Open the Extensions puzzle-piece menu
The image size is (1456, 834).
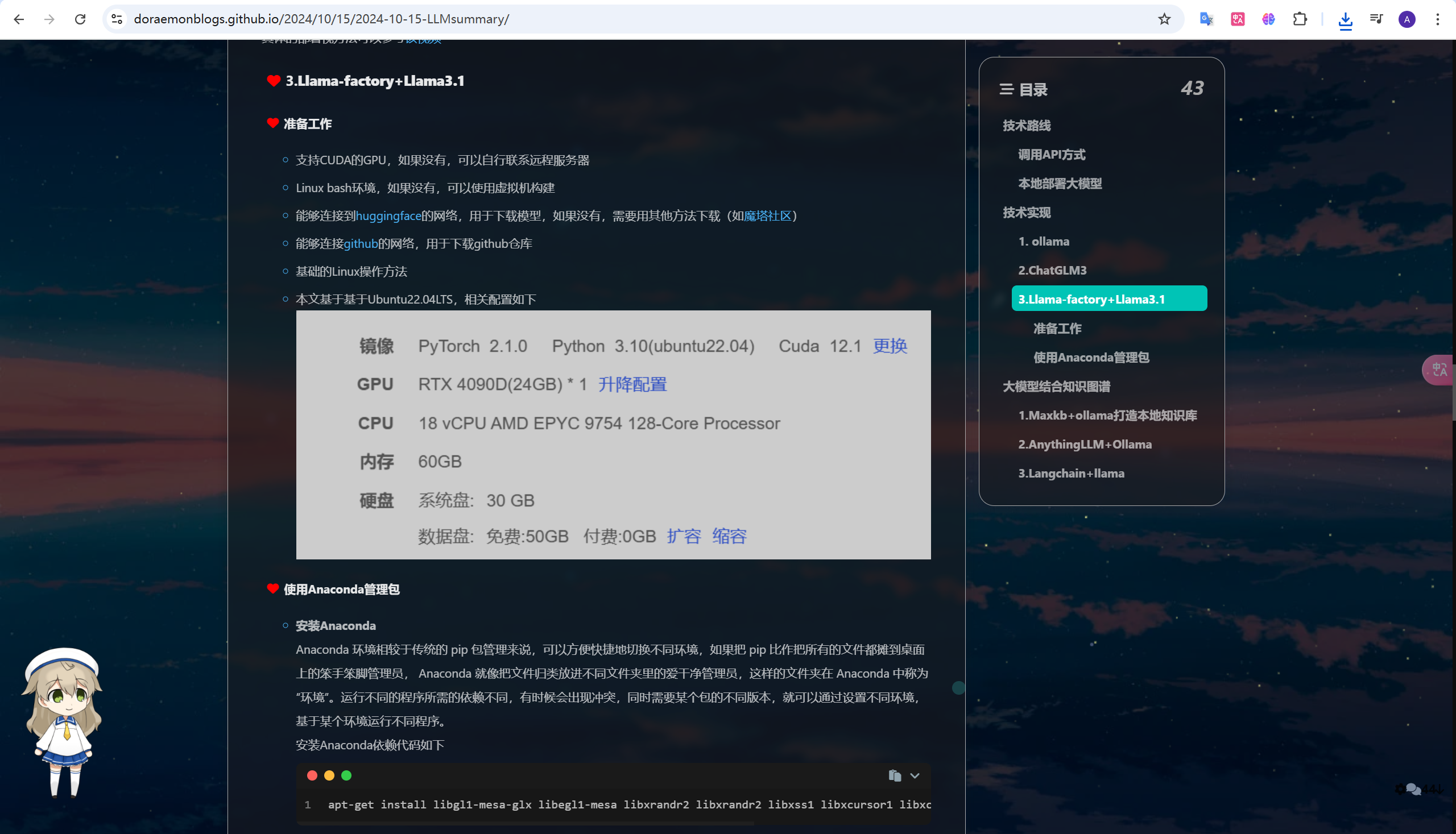[1300, 19]
